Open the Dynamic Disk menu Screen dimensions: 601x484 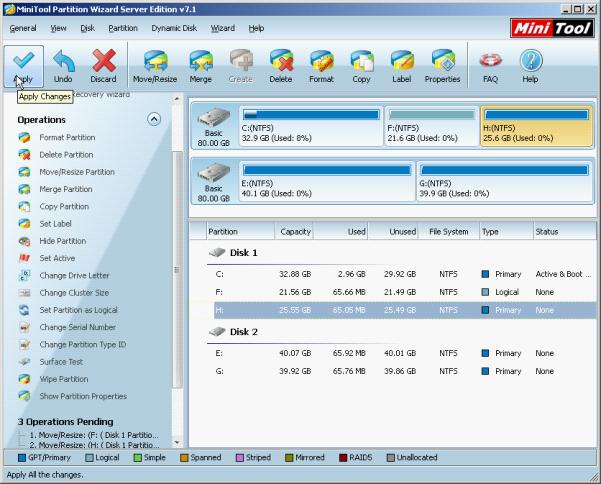tap(174, 28)
